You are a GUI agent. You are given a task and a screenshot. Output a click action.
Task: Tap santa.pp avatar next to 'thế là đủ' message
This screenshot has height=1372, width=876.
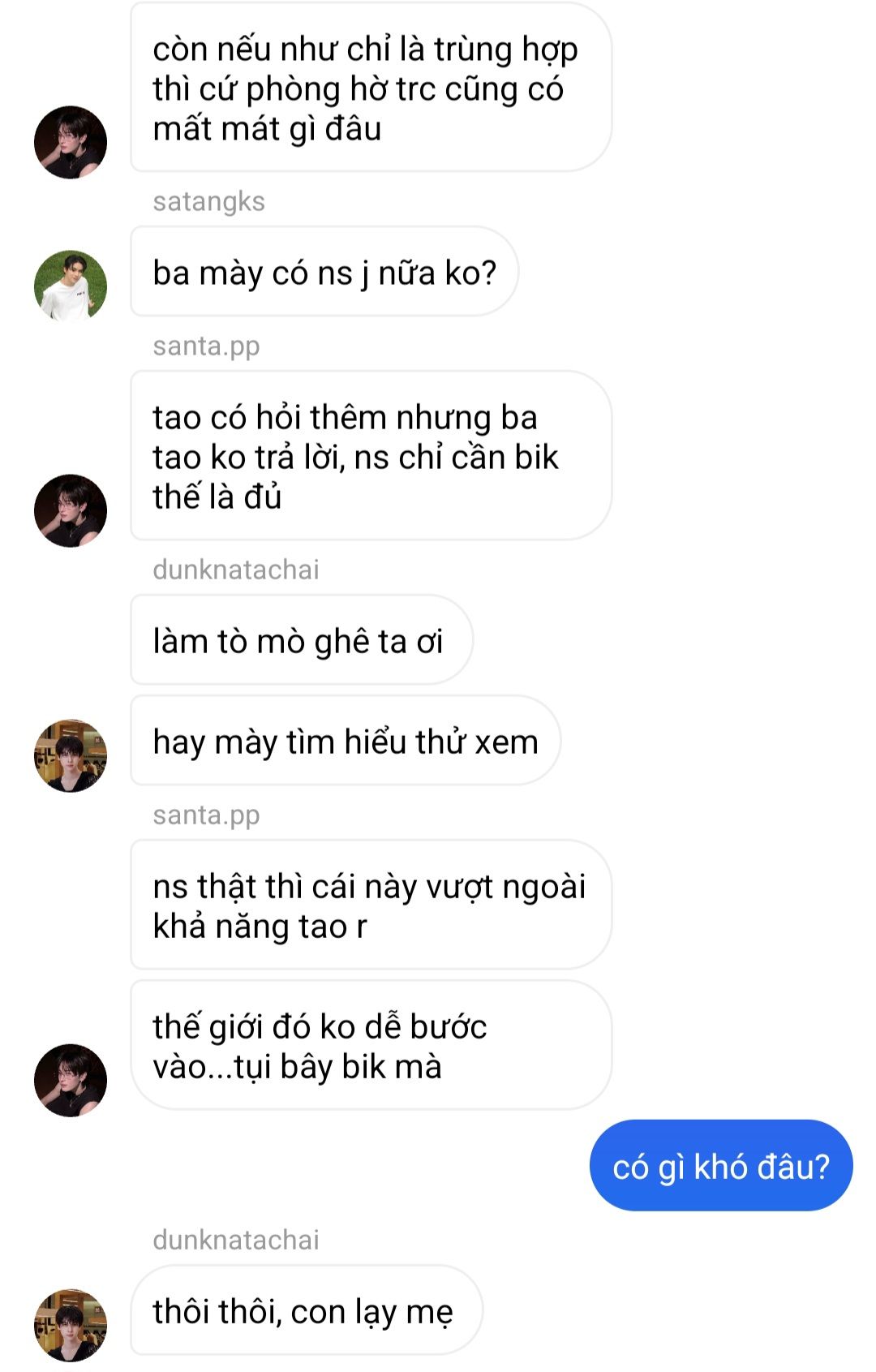click(71, 510)
